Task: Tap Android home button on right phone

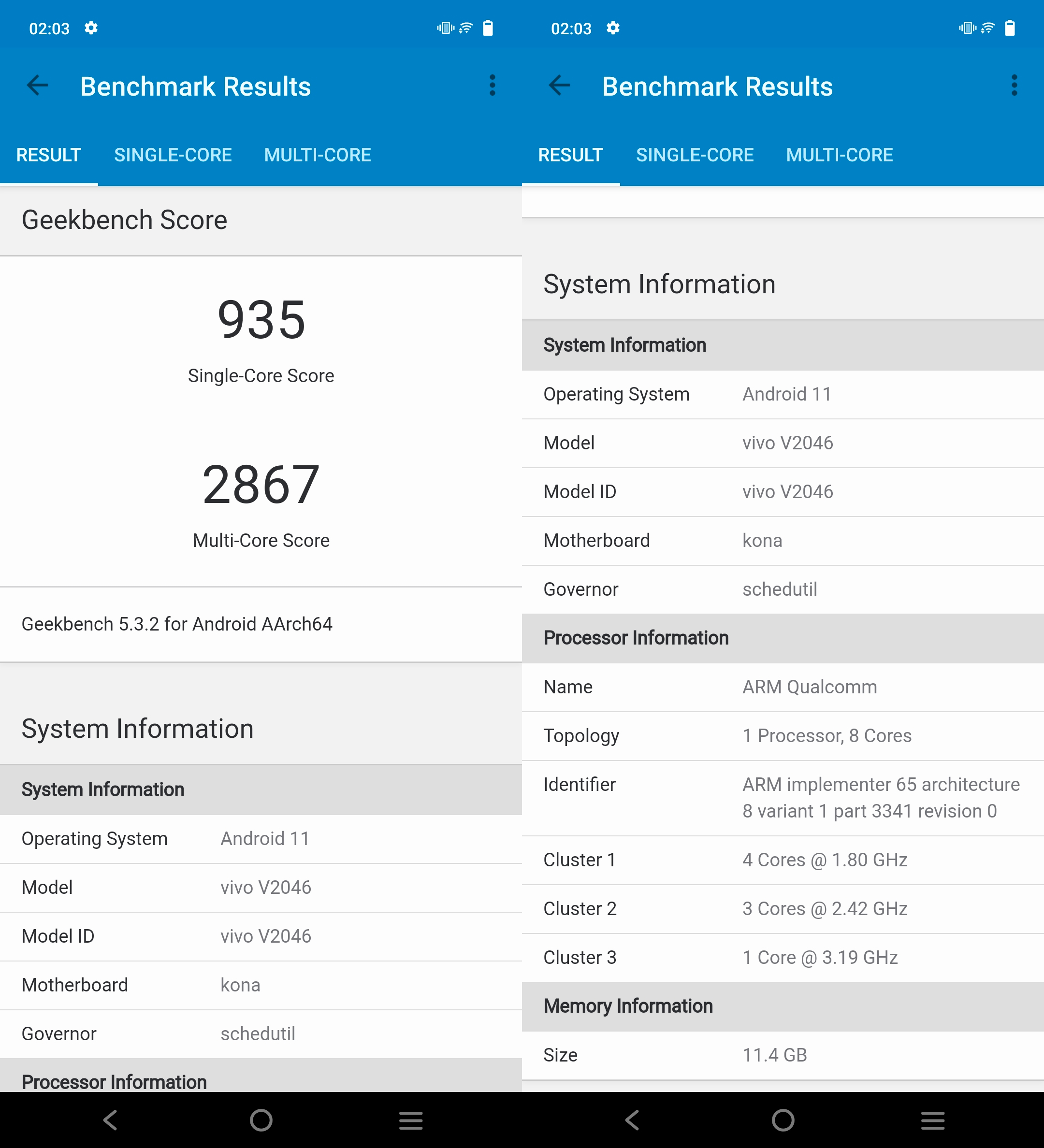Action: pos(783,1119)
